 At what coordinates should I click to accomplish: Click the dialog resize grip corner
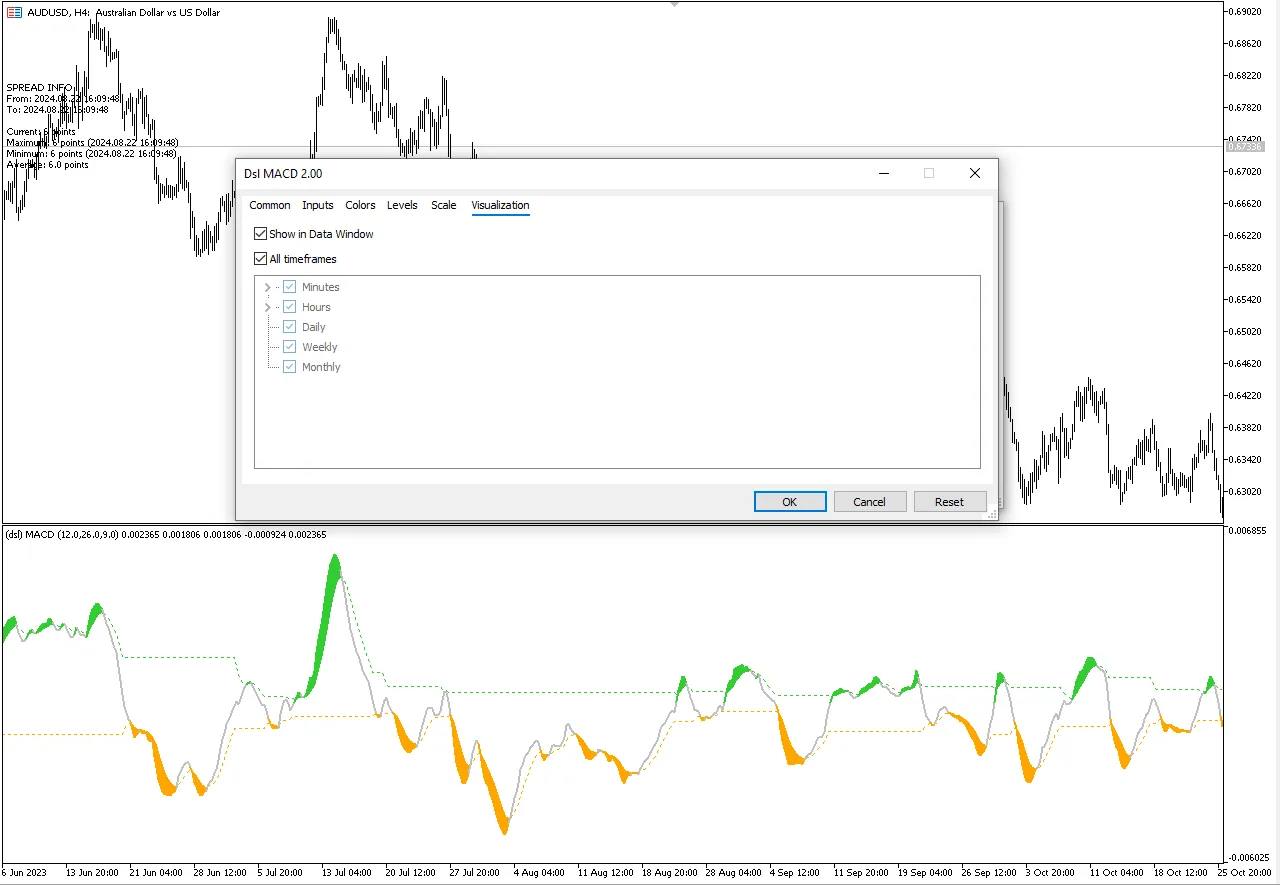pyautogui.click(x=991, y=514)
